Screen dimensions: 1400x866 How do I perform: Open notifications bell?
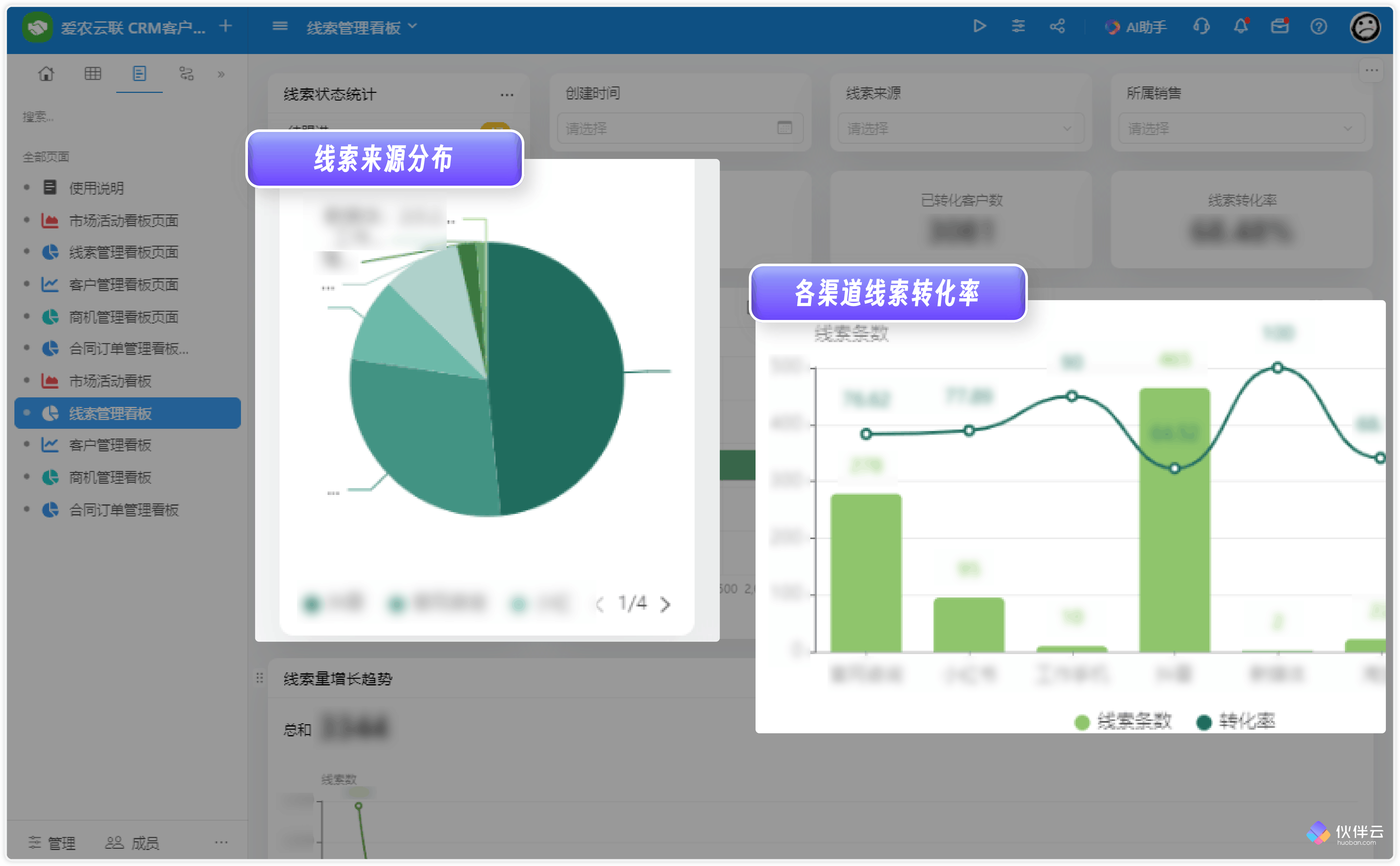coord(1241,26)
